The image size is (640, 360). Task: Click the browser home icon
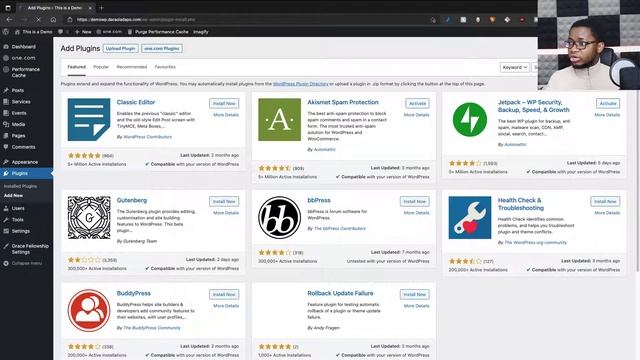pyautogui.click(x=53, y=20)
